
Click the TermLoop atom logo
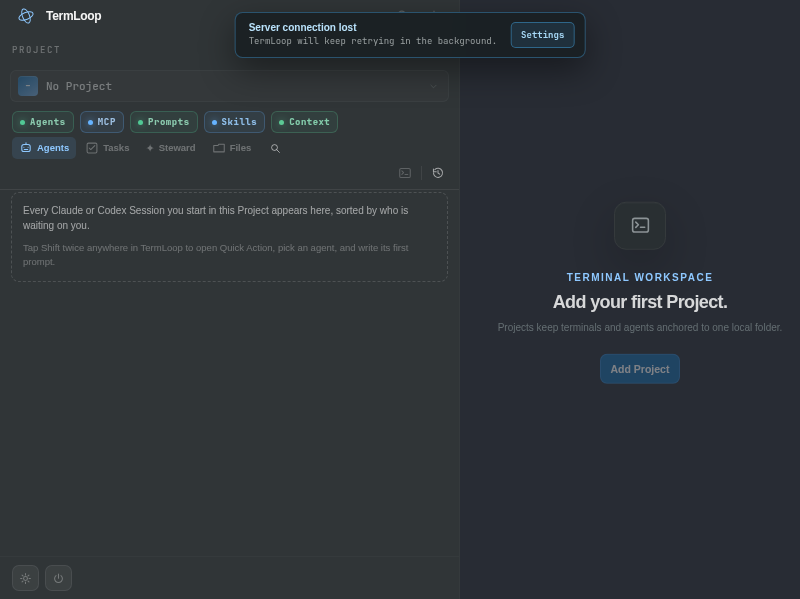click(x=26, y=16)
